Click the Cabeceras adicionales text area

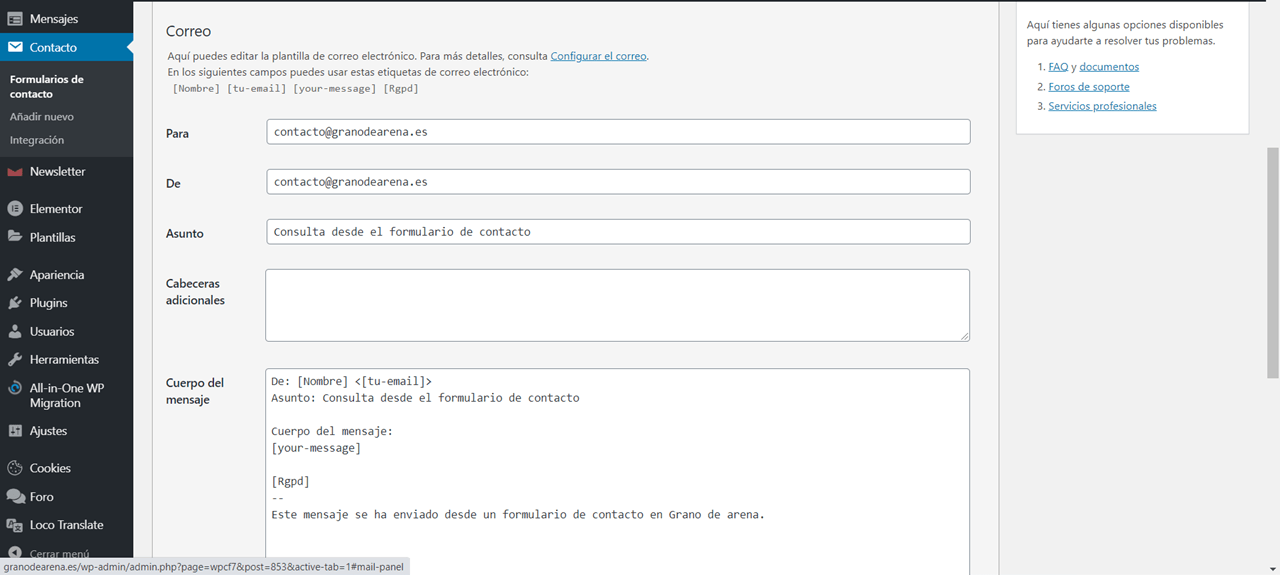pyautogui.click(x=618, y=305)
